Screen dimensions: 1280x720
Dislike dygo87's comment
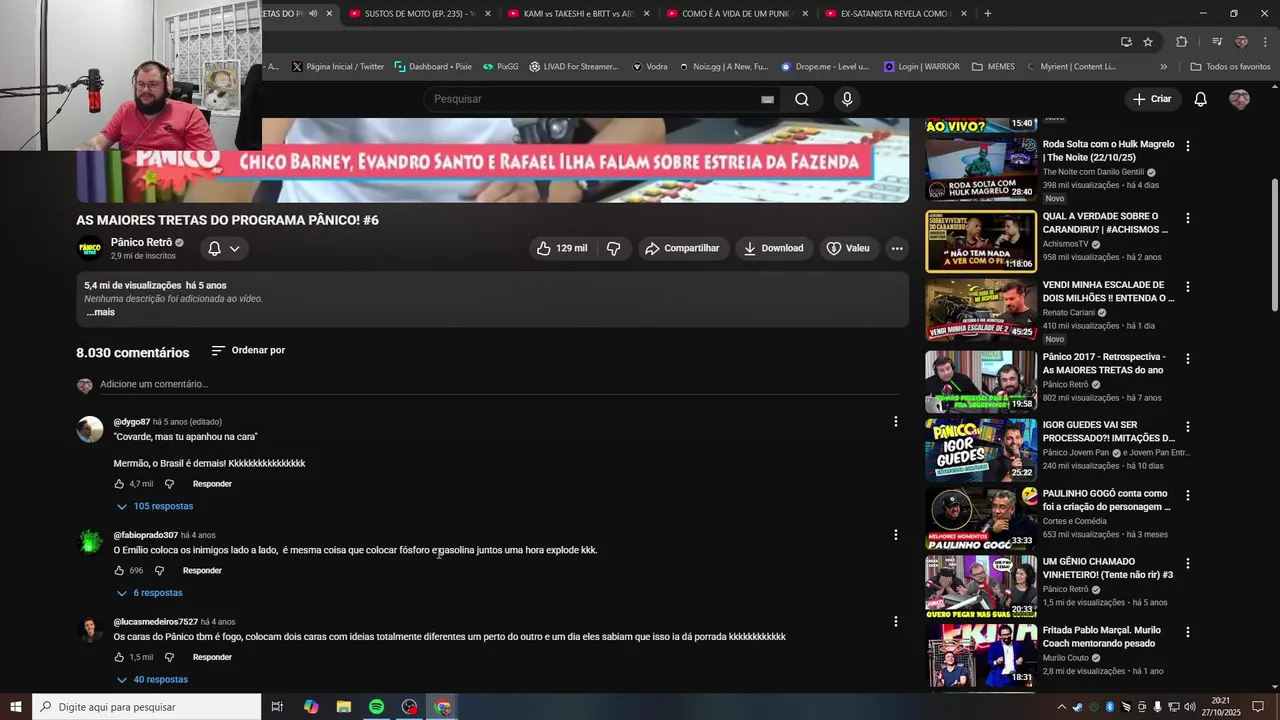tap(169, 484)
